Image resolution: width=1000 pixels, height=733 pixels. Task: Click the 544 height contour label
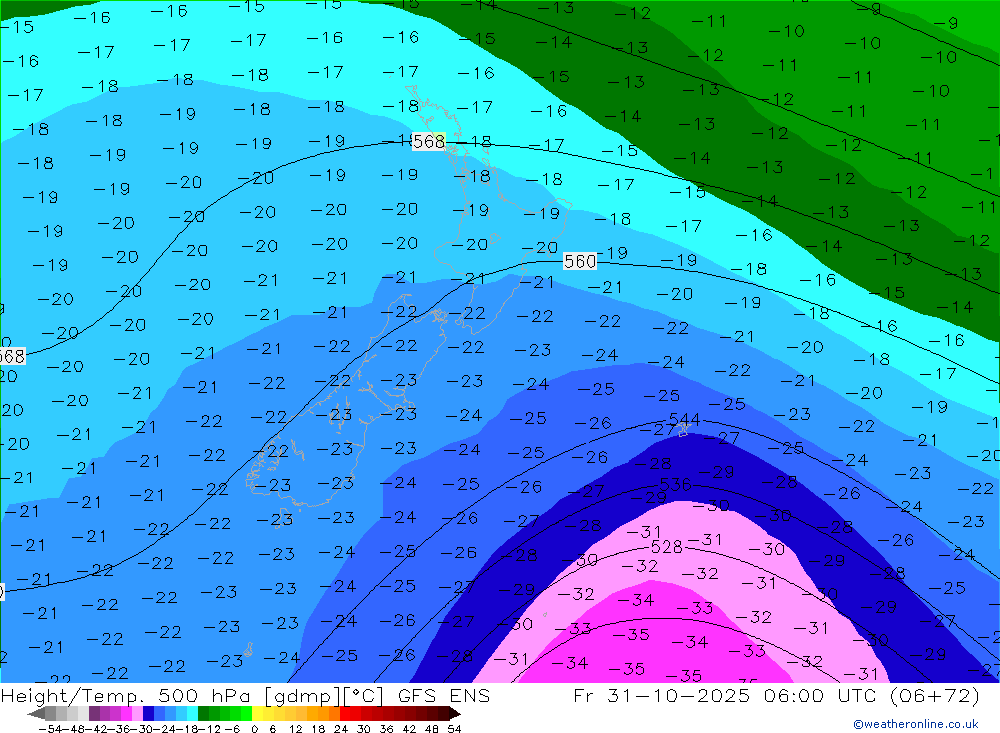click(684, 420)
